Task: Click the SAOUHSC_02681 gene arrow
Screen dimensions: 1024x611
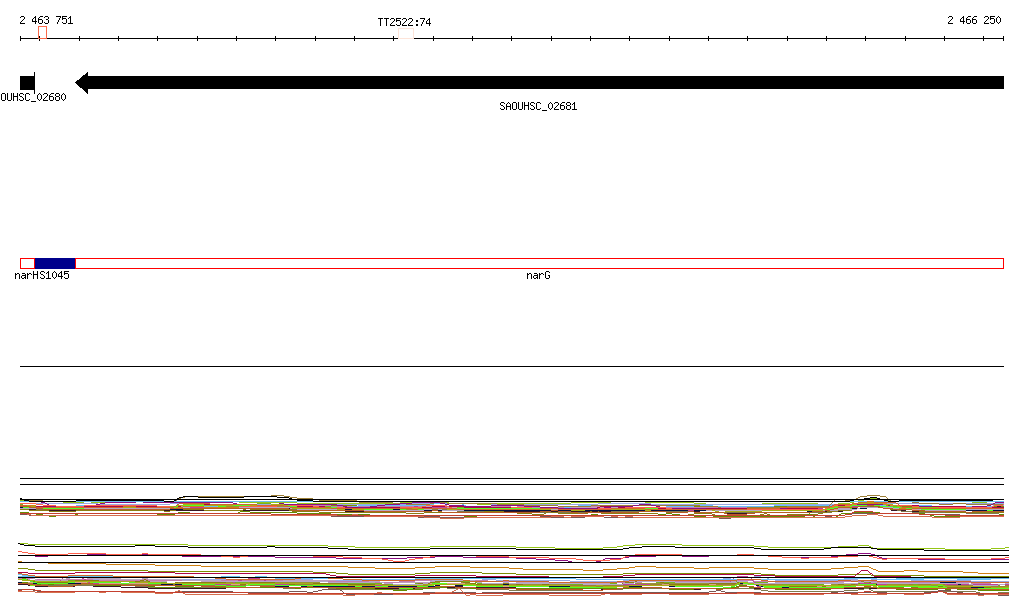Action: 539,82
